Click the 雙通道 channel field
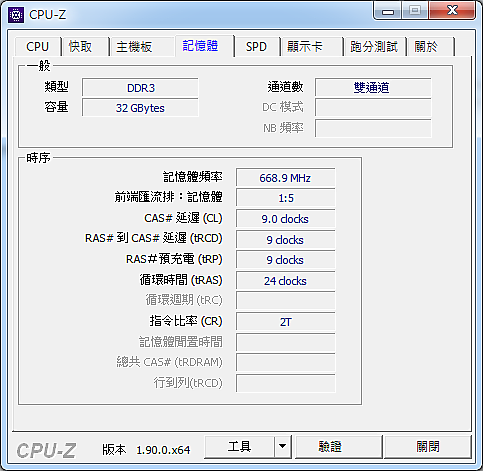 click(x=373, y=88)
